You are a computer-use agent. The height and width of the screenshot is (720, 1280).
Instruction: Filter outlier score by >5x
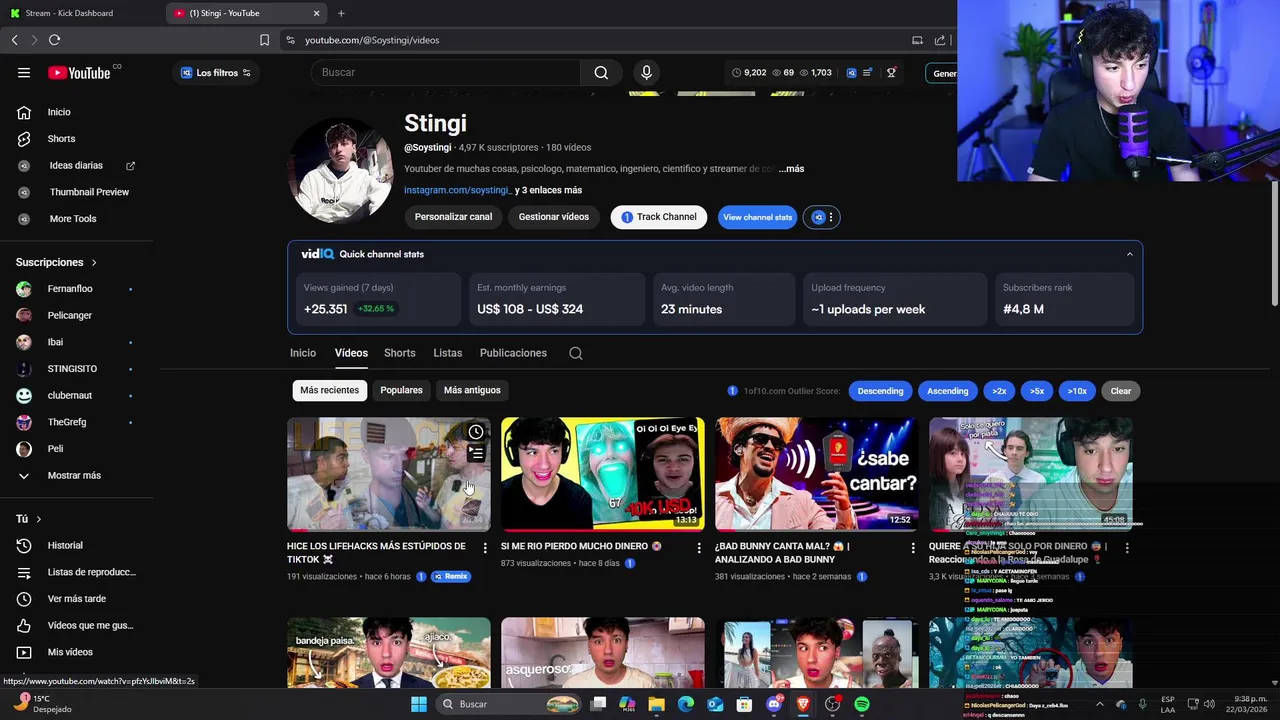pos(1037,391)
